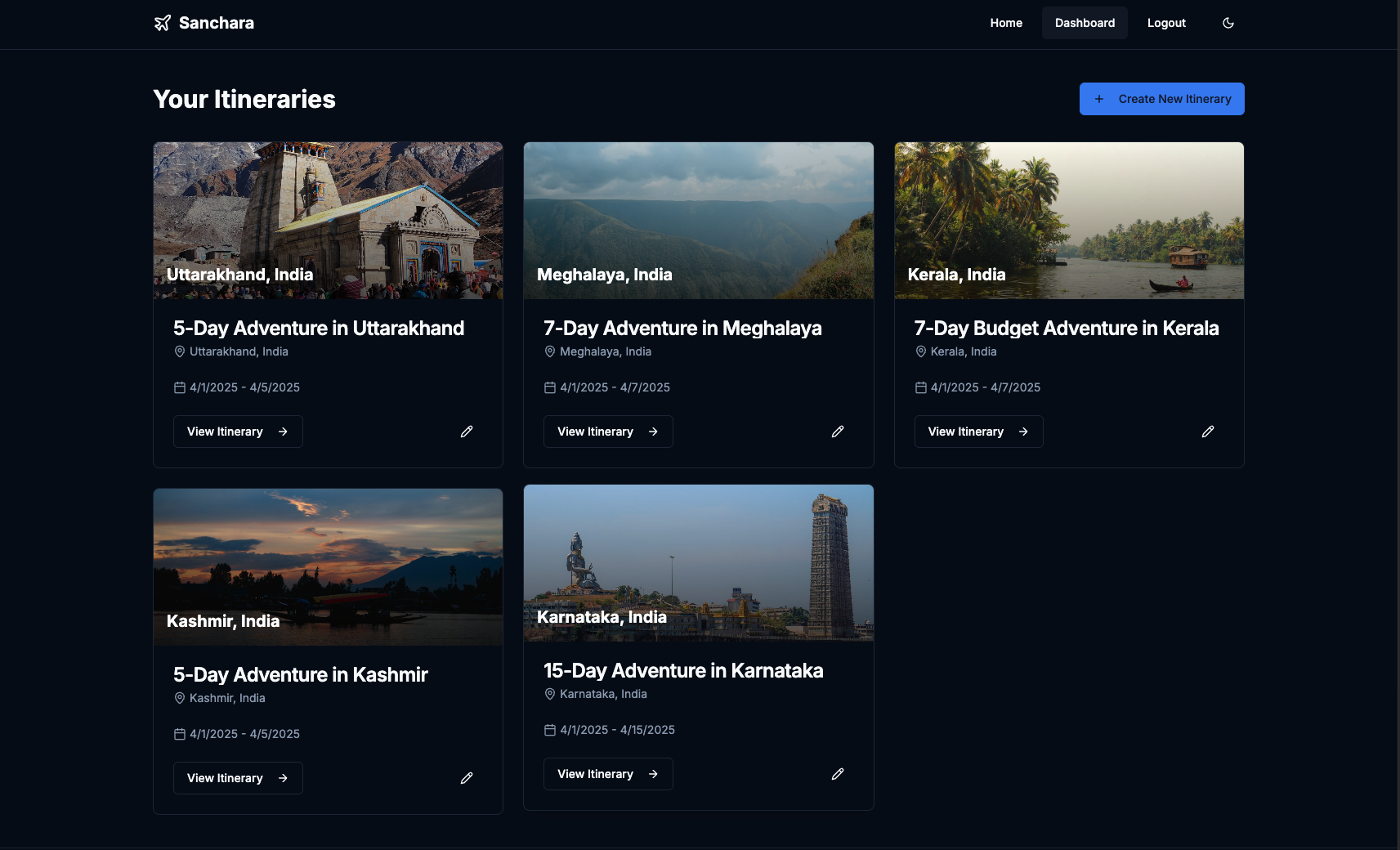This screenshot has width=1400, height=850.
Task: View the 7-Day Kerala budget itinerary
Action: coord(978,432)
